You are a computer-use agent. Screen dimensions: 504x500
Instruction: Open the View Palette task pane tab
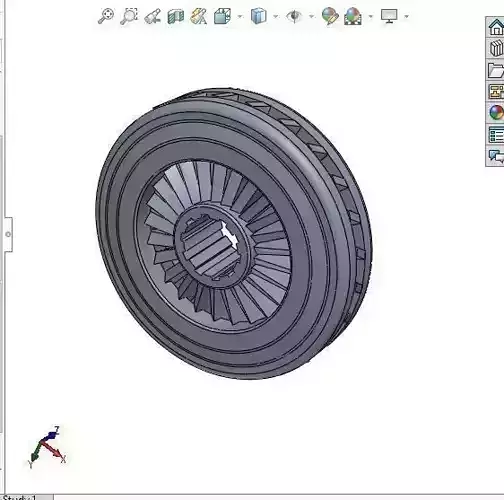pos(496,91)
